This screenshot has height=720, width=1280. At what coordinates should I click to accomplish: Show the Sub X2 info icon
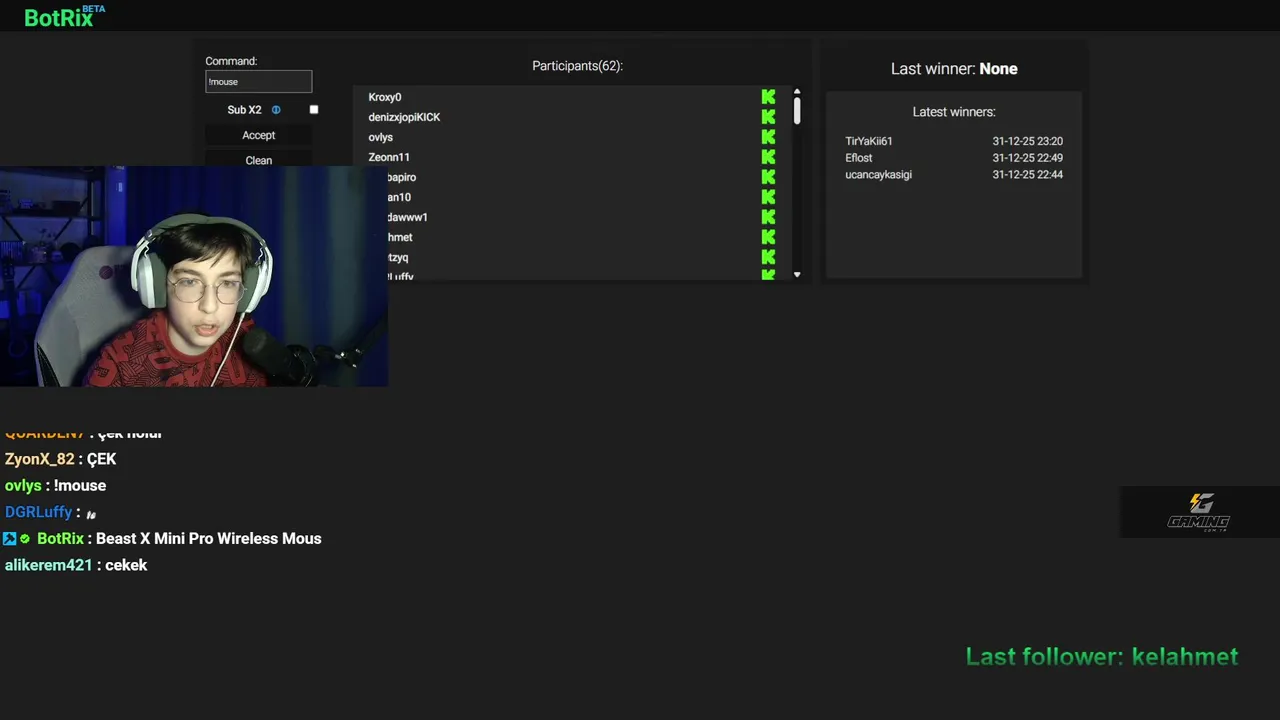[276, 110]
